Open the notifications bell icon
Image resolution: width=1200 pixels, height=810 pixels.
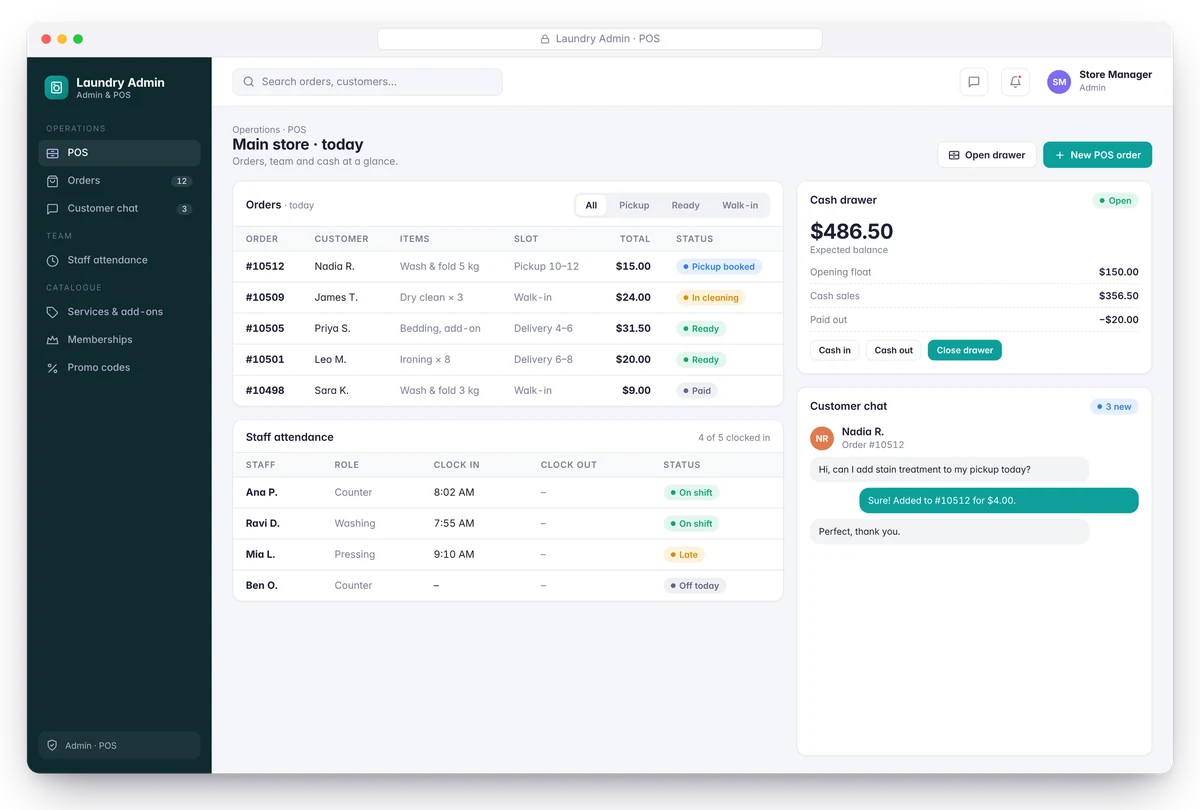(1015, 82)
